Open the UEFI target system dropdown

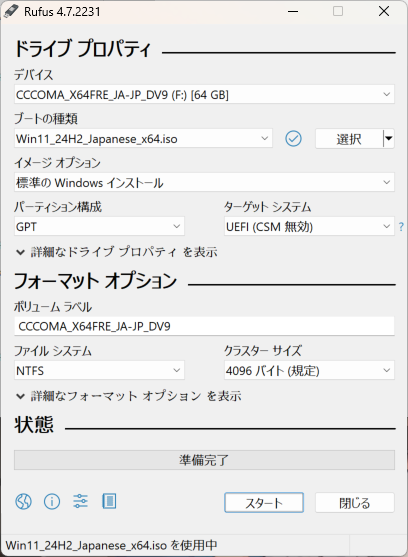309,226
